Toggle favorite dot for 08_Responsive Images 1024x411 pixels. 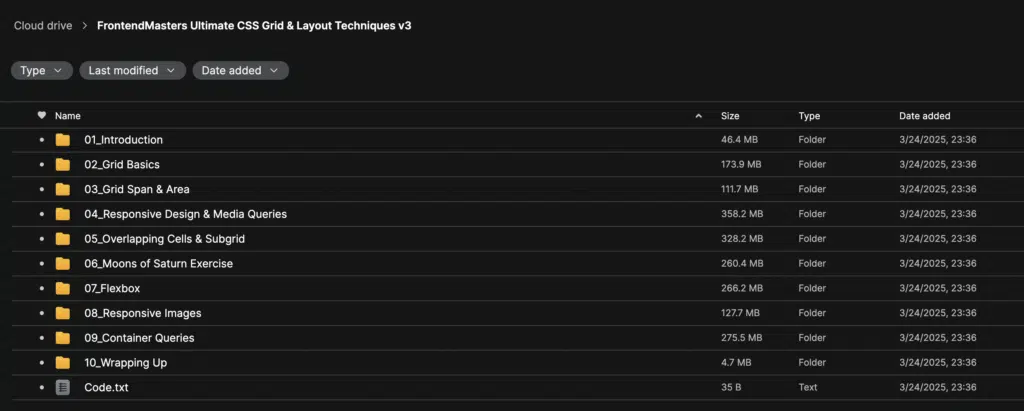click(42, 314)
